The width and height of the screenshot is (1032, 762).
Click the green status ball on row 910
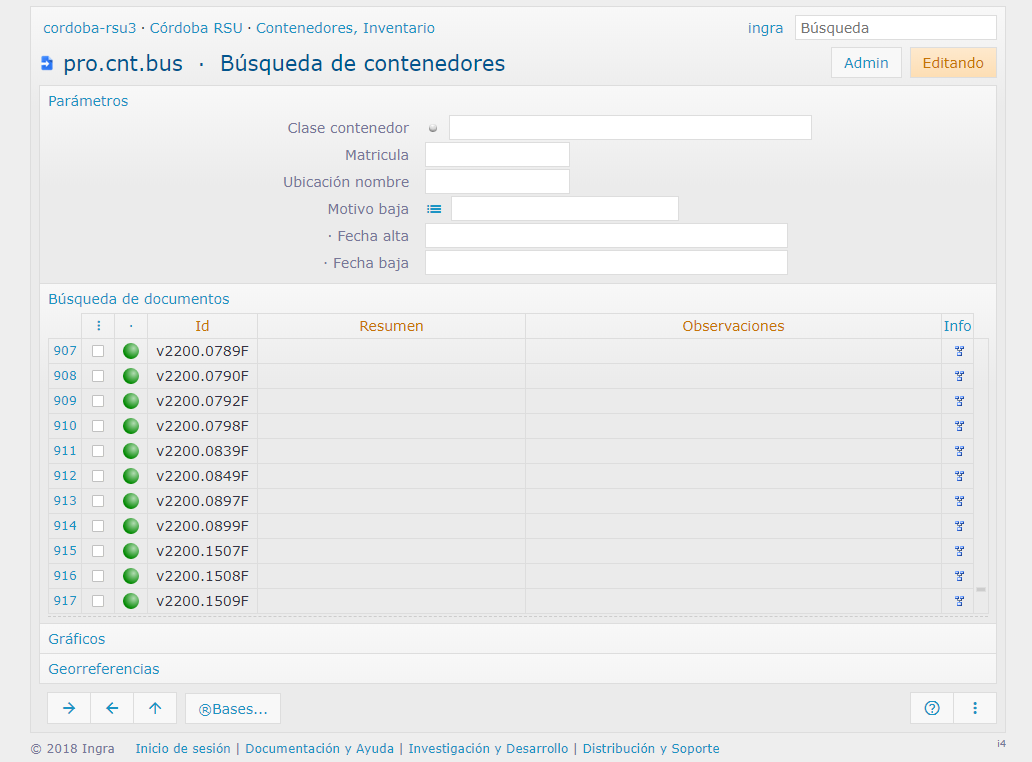pyautogui.click(x=131, y=426)
